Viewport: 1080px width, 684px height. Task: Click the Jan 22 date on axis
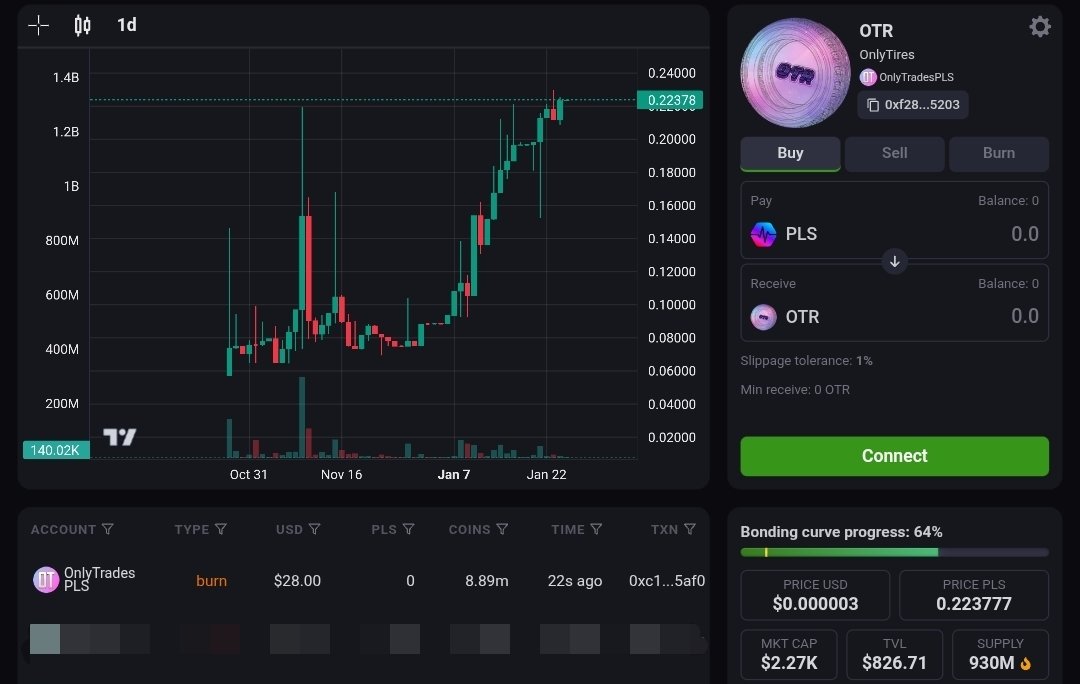[546, 475]
